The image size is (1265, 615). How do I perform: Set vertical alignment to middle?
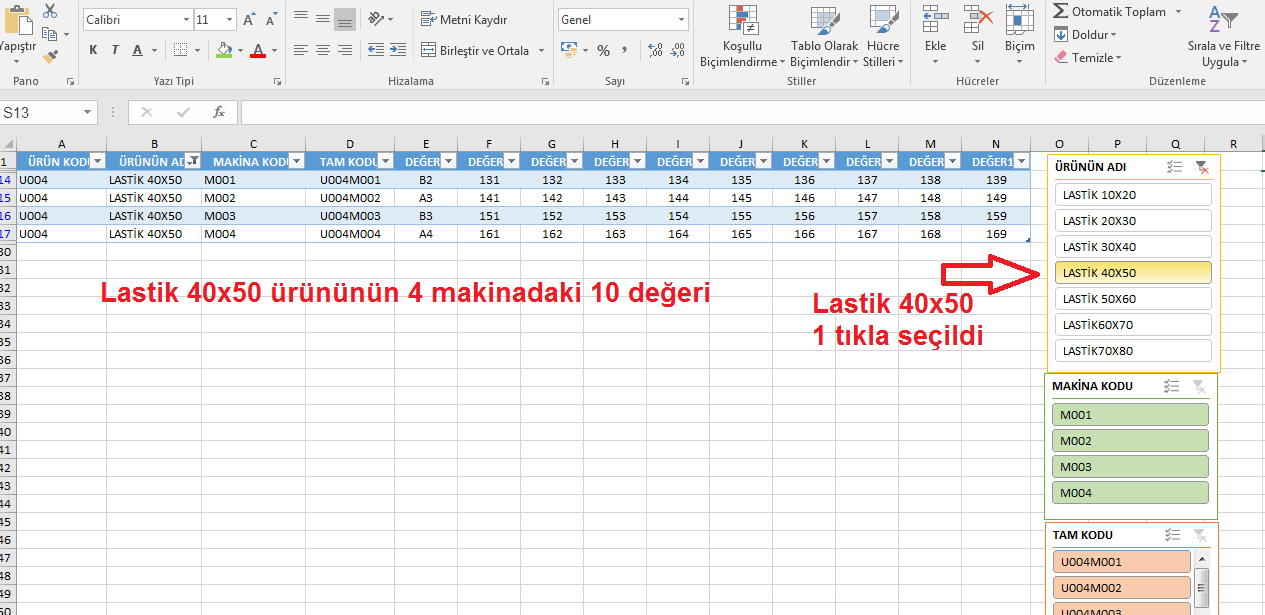tap(323, 19)
